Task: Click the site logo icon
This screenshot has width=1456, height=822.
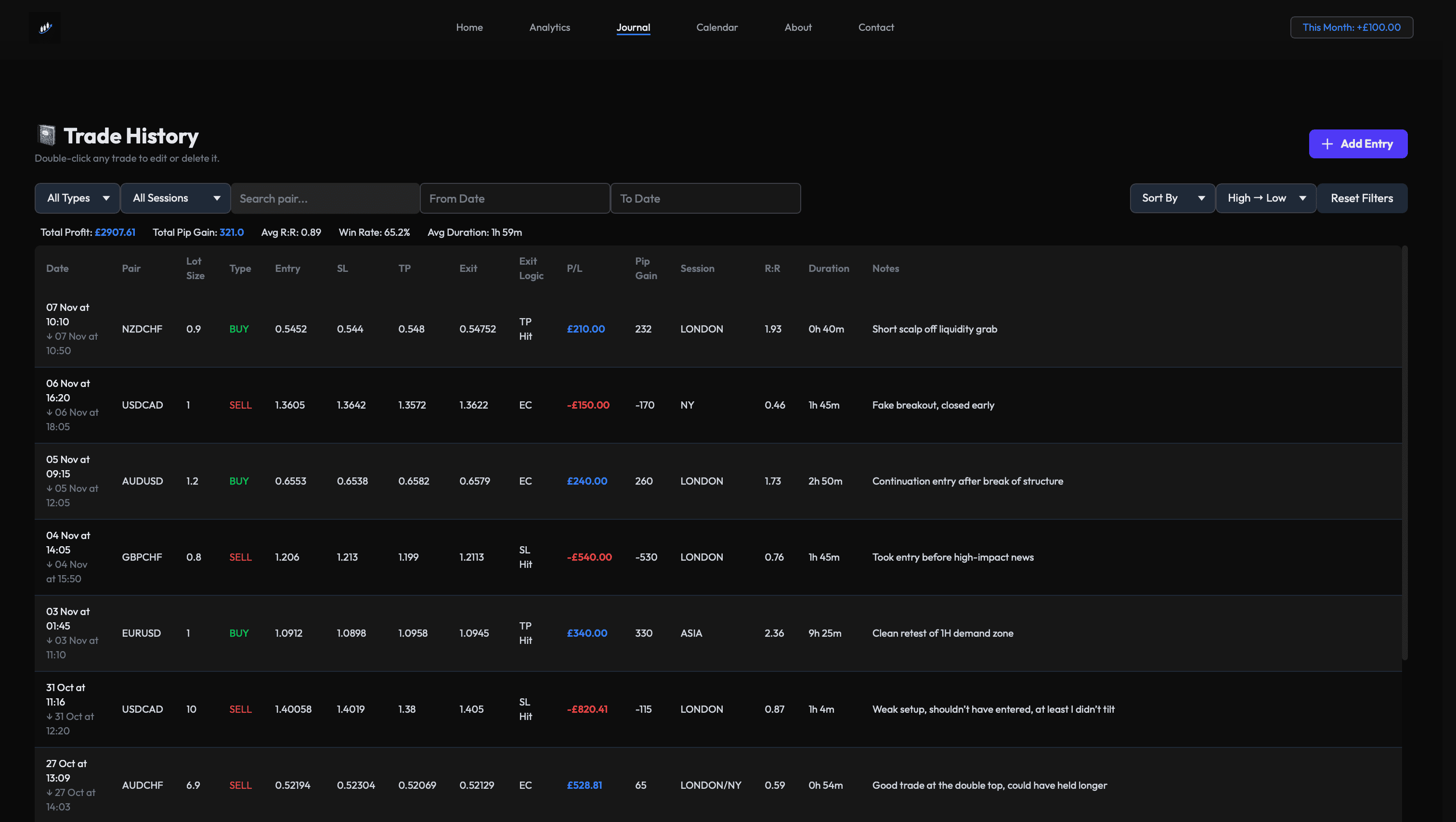Action: click(45, 27)
